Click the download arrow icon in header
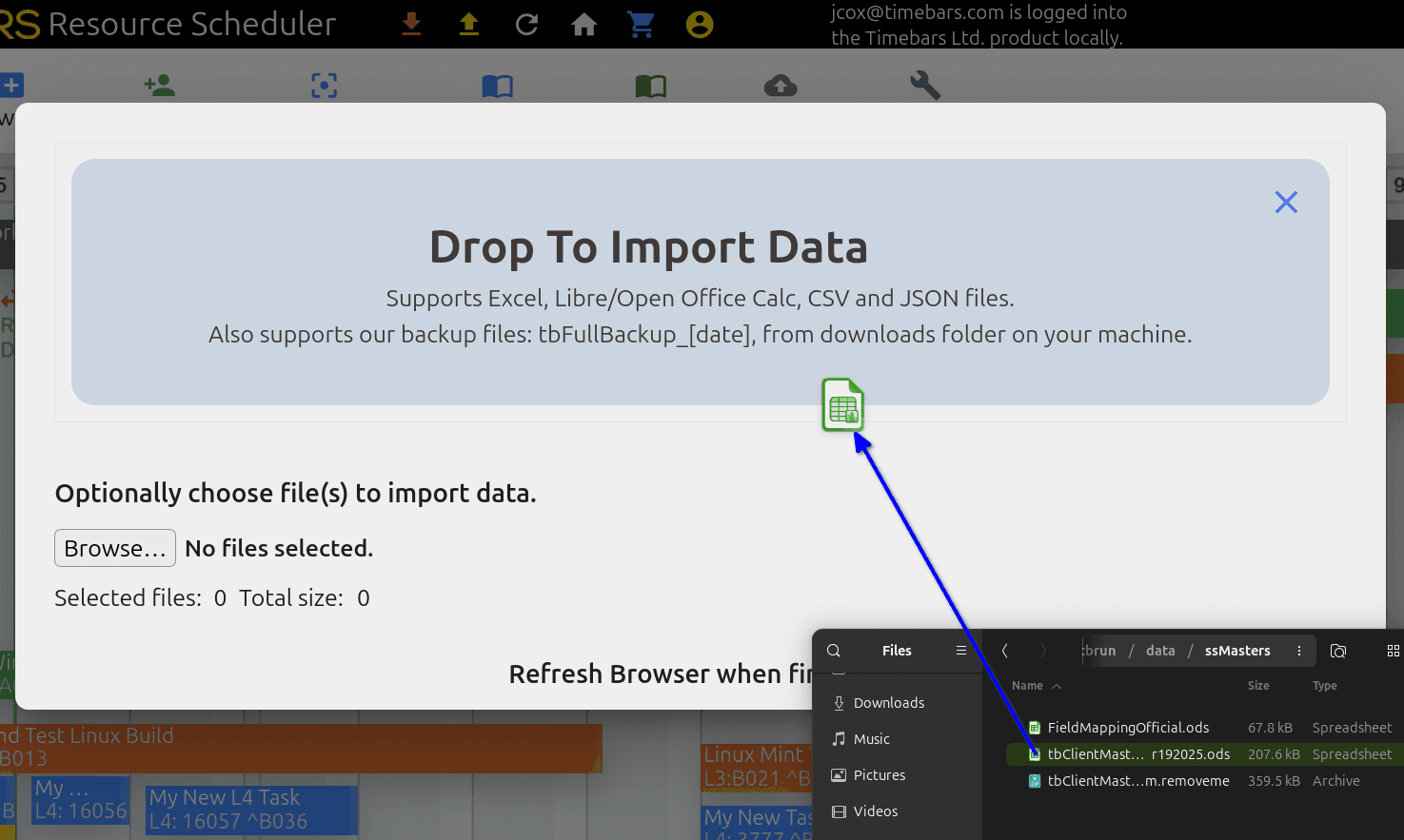 click(x=411, y=24)
